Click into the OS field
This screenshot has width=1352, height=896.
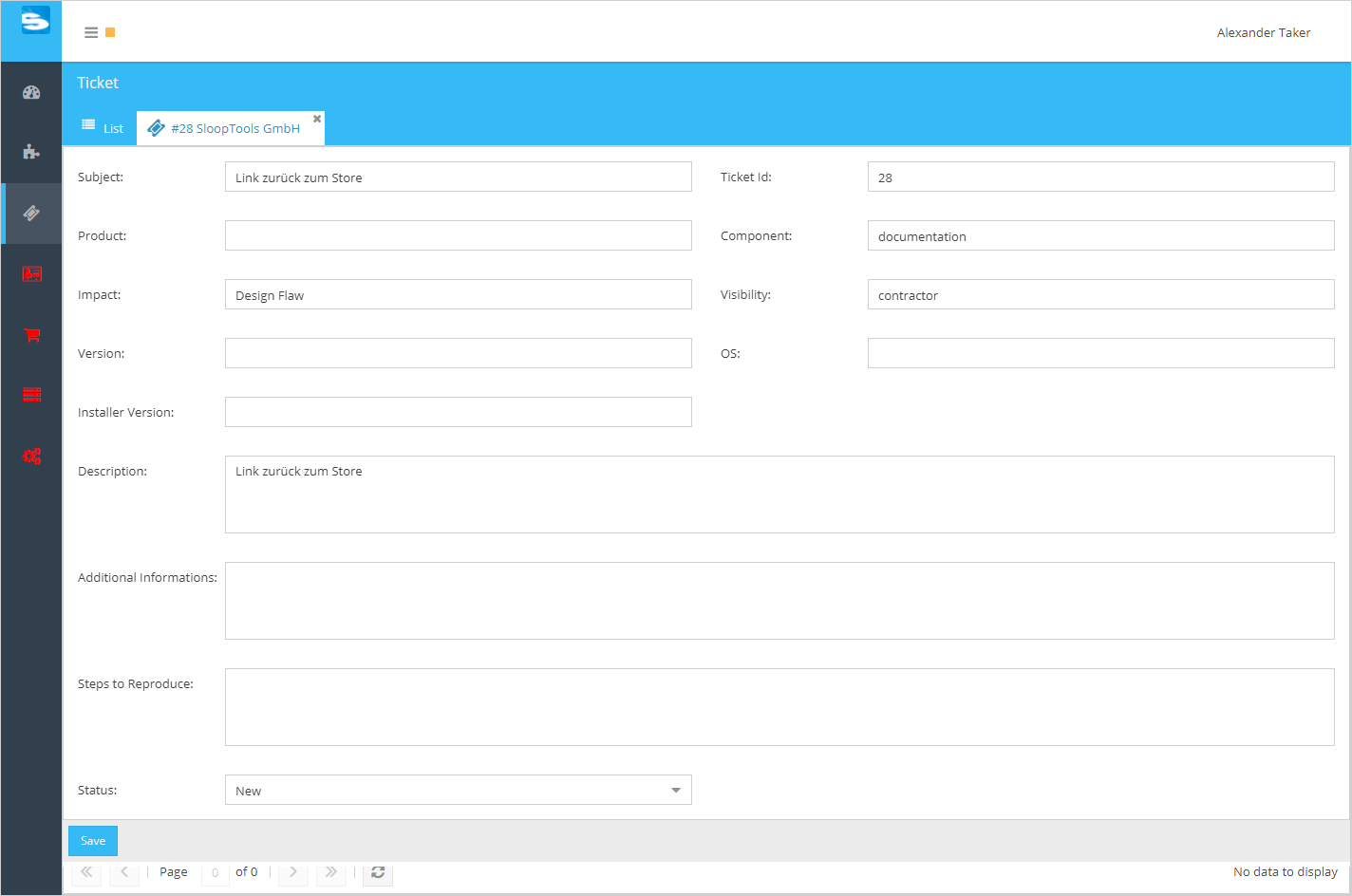[x=1101, y=353]
